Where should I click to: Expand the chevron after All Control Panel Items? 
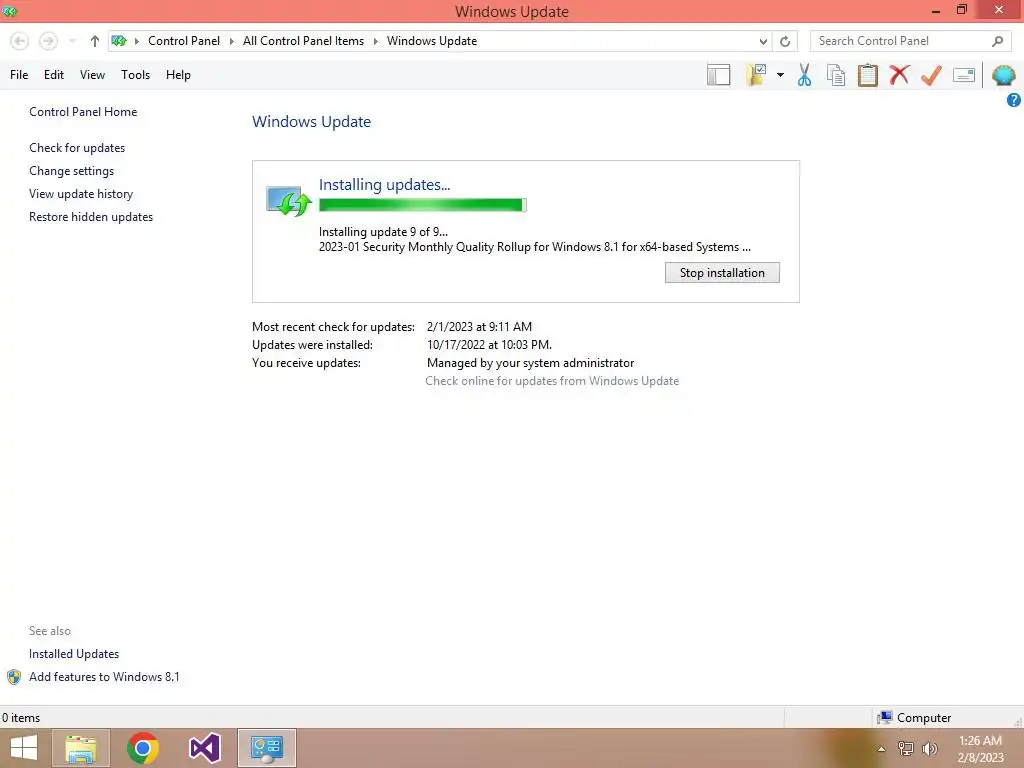(x=376, y=41)
